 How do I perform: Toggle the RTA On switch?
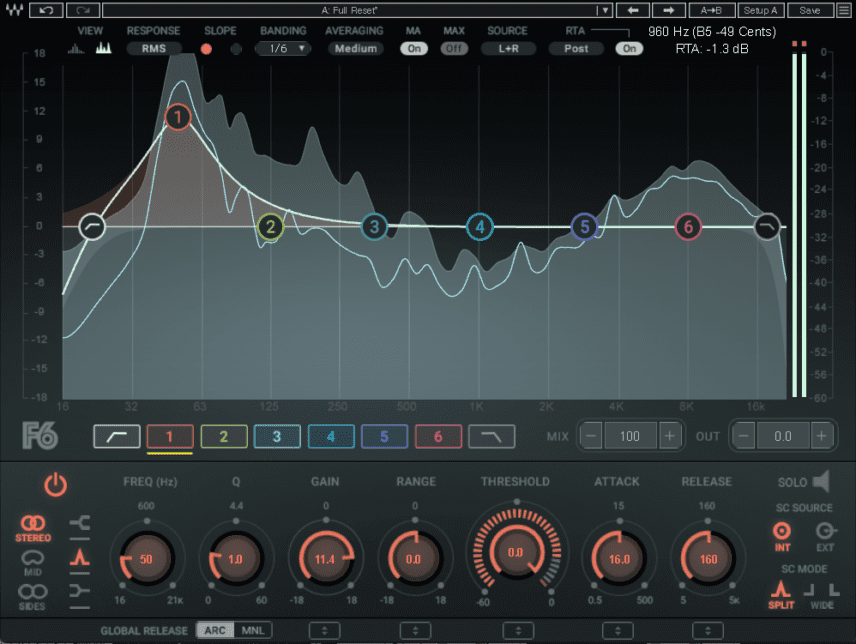click(629, 49)
